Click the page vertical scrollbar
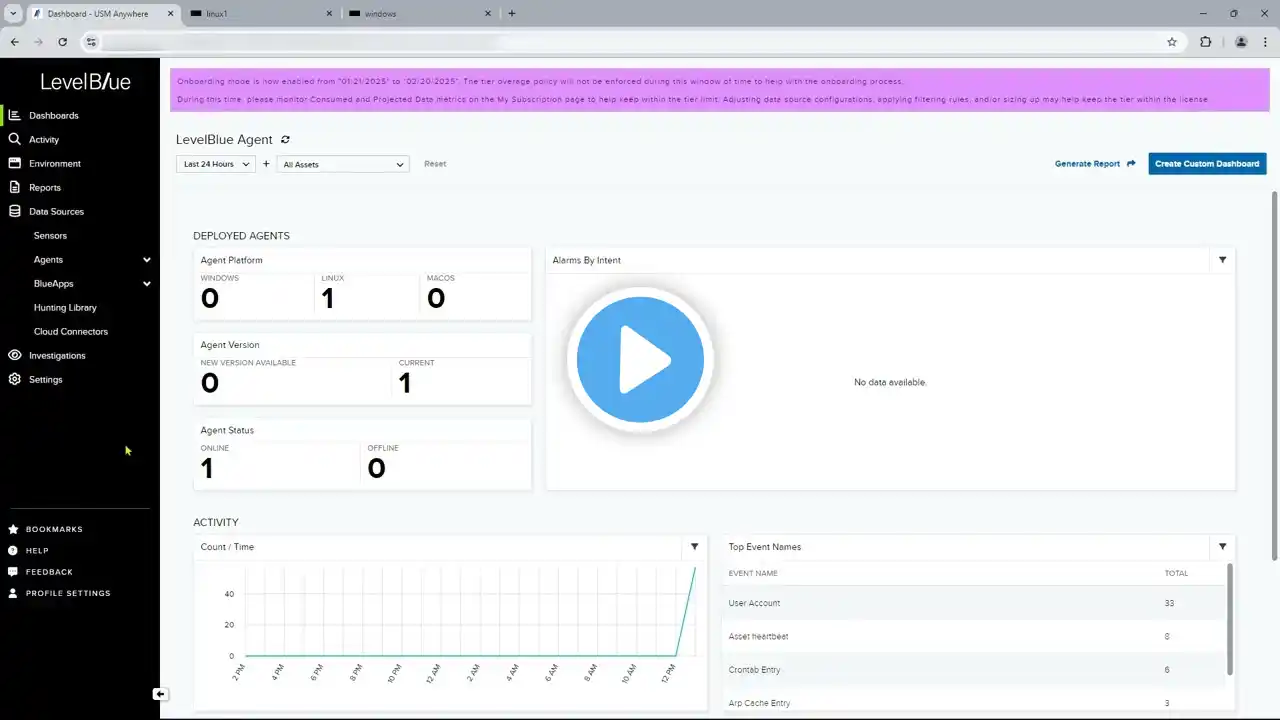 [1274, 375]
